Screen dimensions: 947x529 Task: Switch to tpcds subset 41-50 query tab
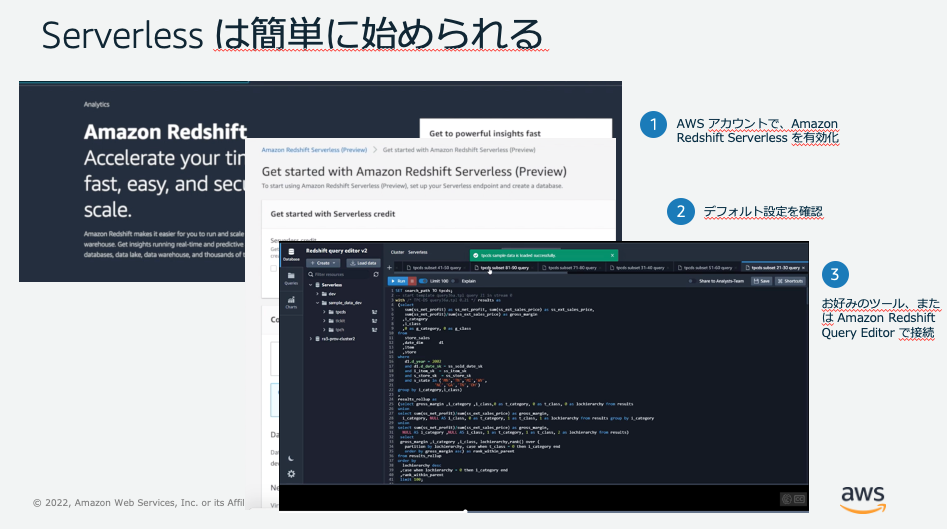(x=435, y=268)
